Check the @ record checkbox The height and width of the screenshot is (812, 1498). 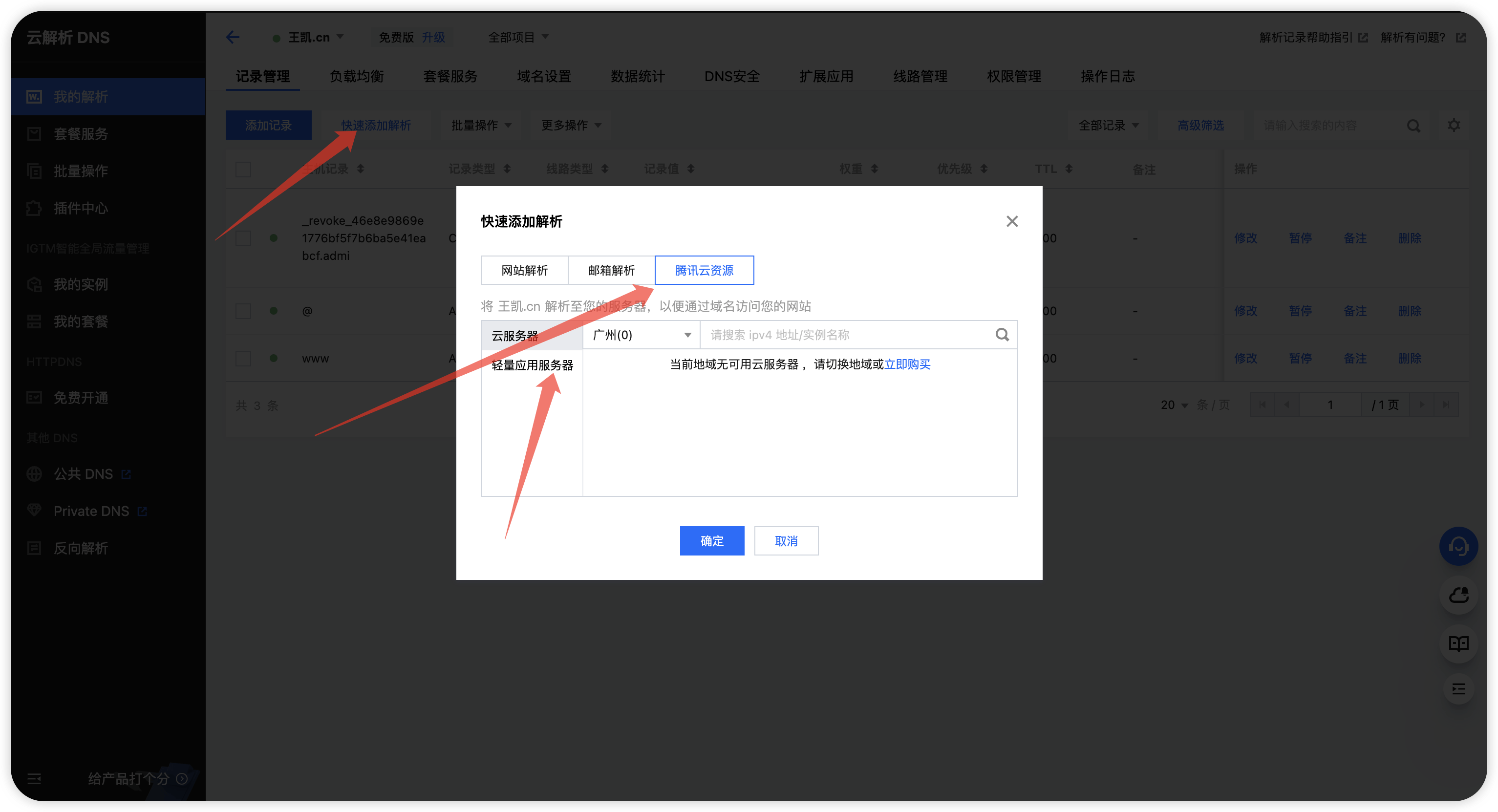pyautogui.click(x=243, y=311)
